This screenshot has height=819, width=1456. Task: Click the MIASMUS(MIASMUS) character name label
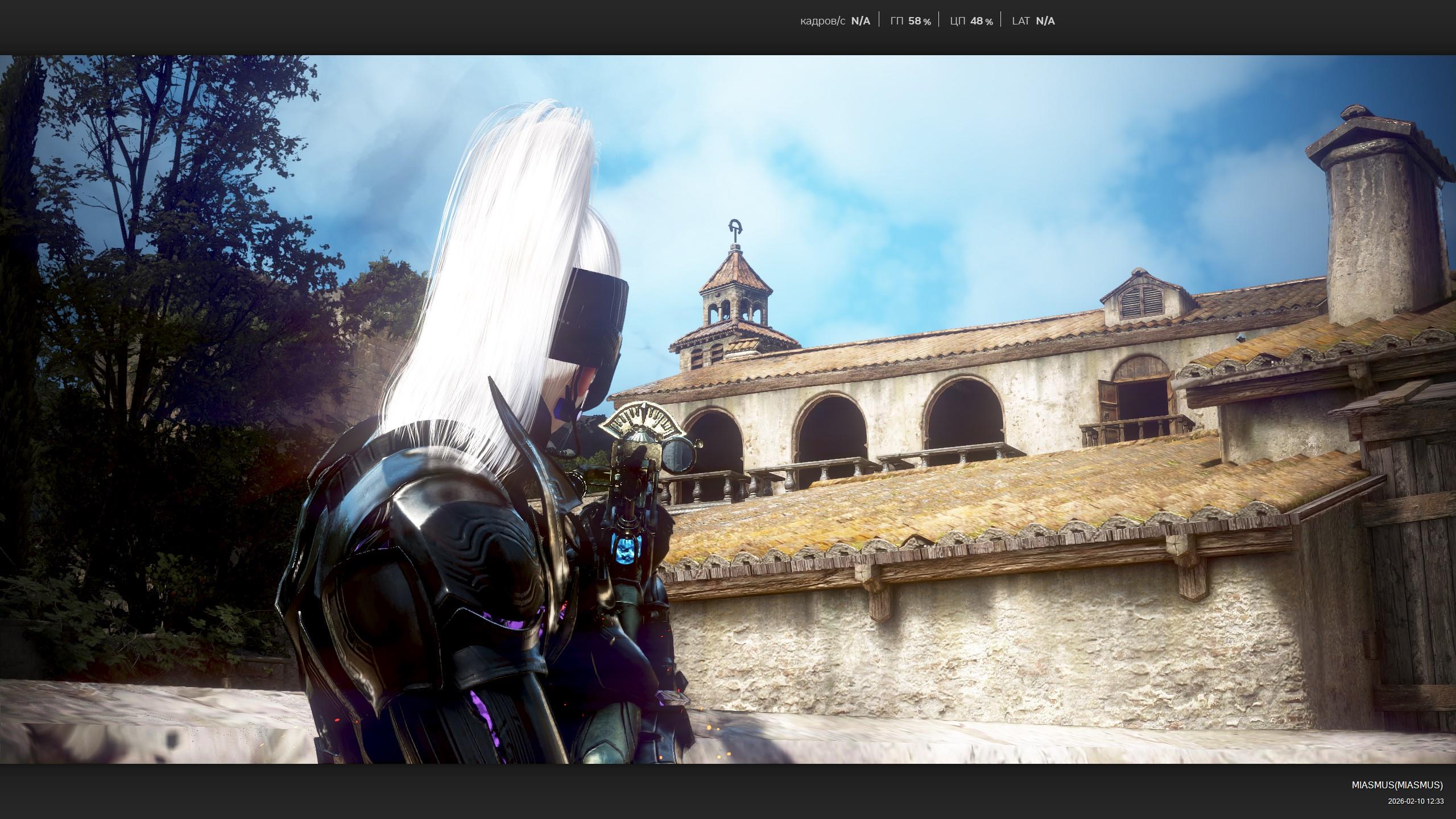point(1397,785)
